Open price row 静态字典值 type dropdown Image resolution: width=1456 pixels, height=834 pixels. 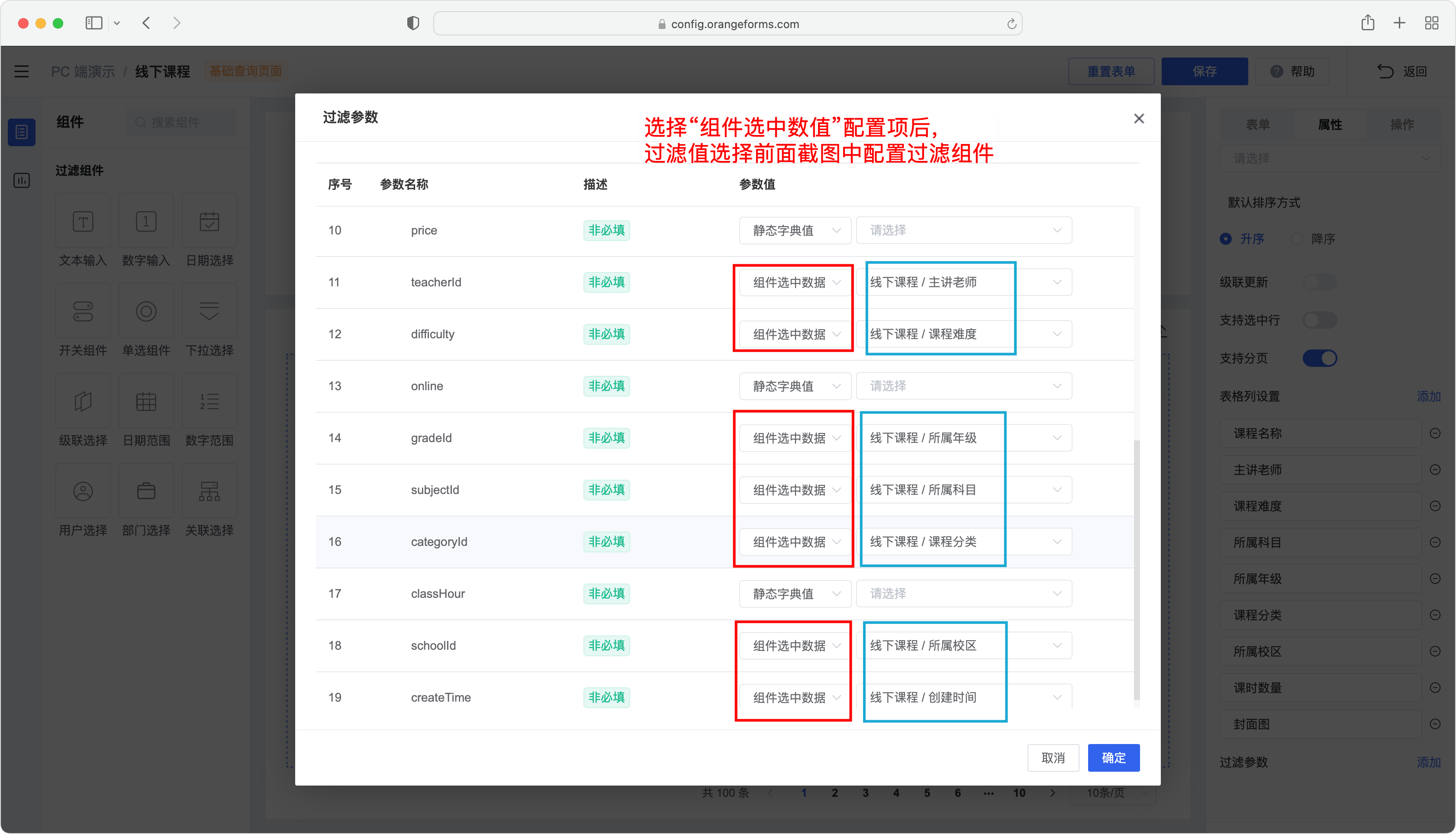tap(795, 230)
